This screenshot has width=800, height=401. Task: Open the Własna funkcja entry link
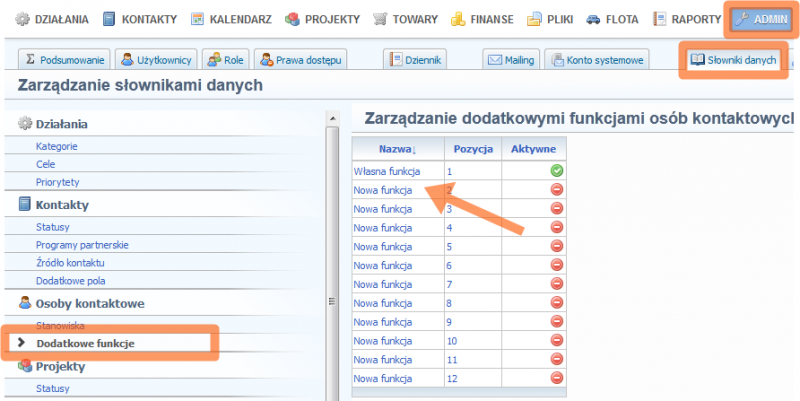(385, 172)
